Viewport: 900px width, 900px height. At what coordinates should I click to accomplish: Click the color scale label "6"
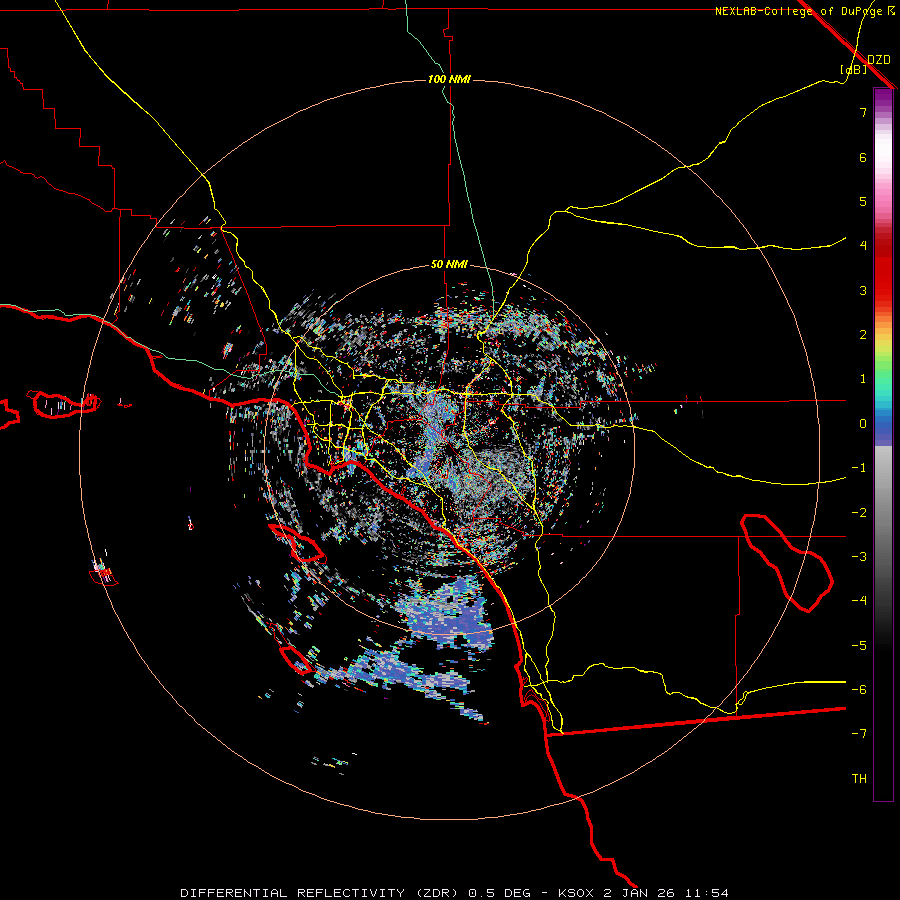click(863, 157)
